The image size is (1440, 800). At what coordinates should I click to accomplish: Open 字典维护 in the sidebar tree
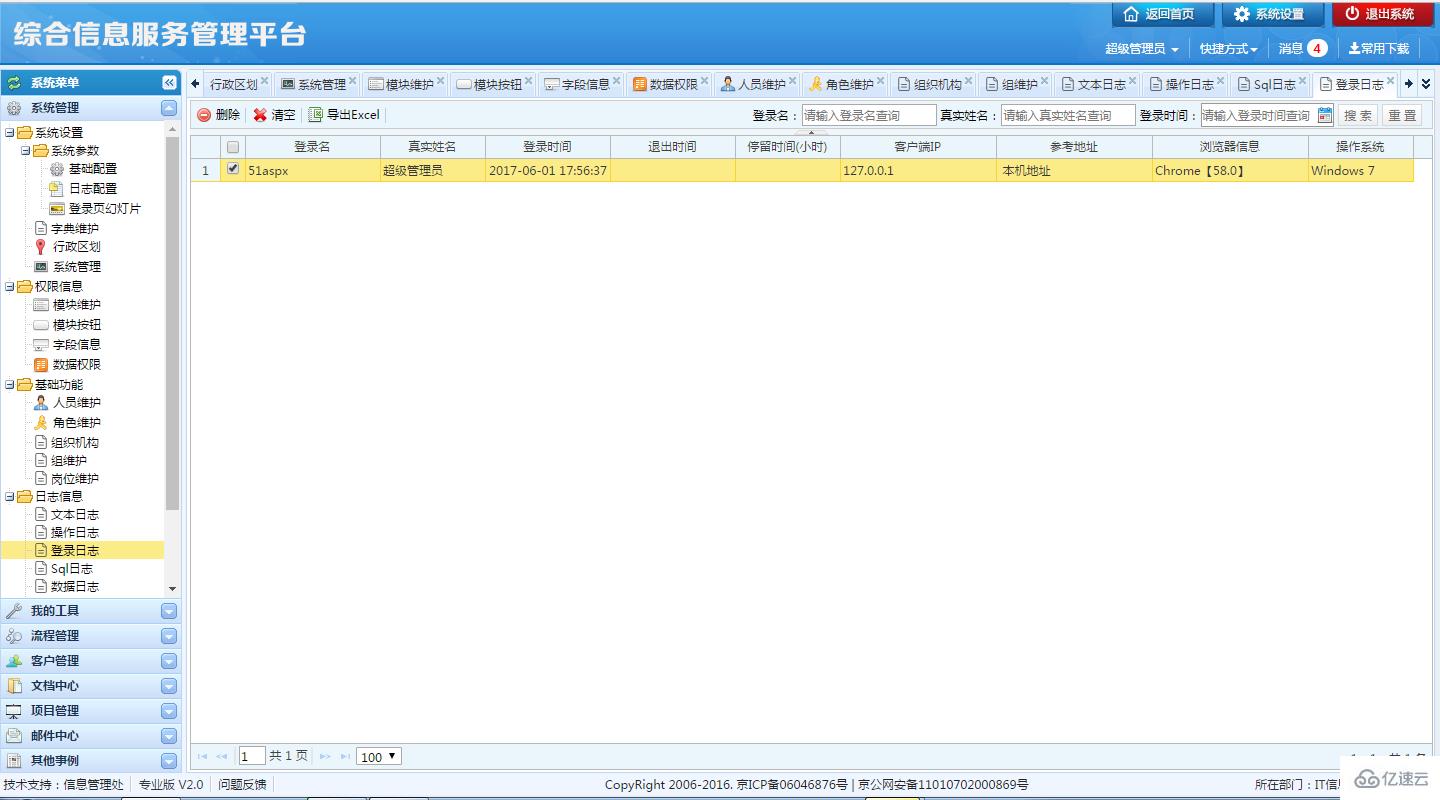click(75, 228)
